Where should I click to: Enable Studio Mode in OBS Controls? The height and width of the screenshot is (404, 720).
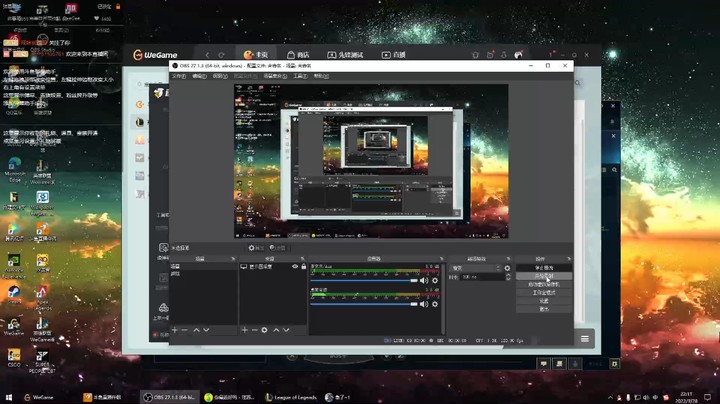544,292
